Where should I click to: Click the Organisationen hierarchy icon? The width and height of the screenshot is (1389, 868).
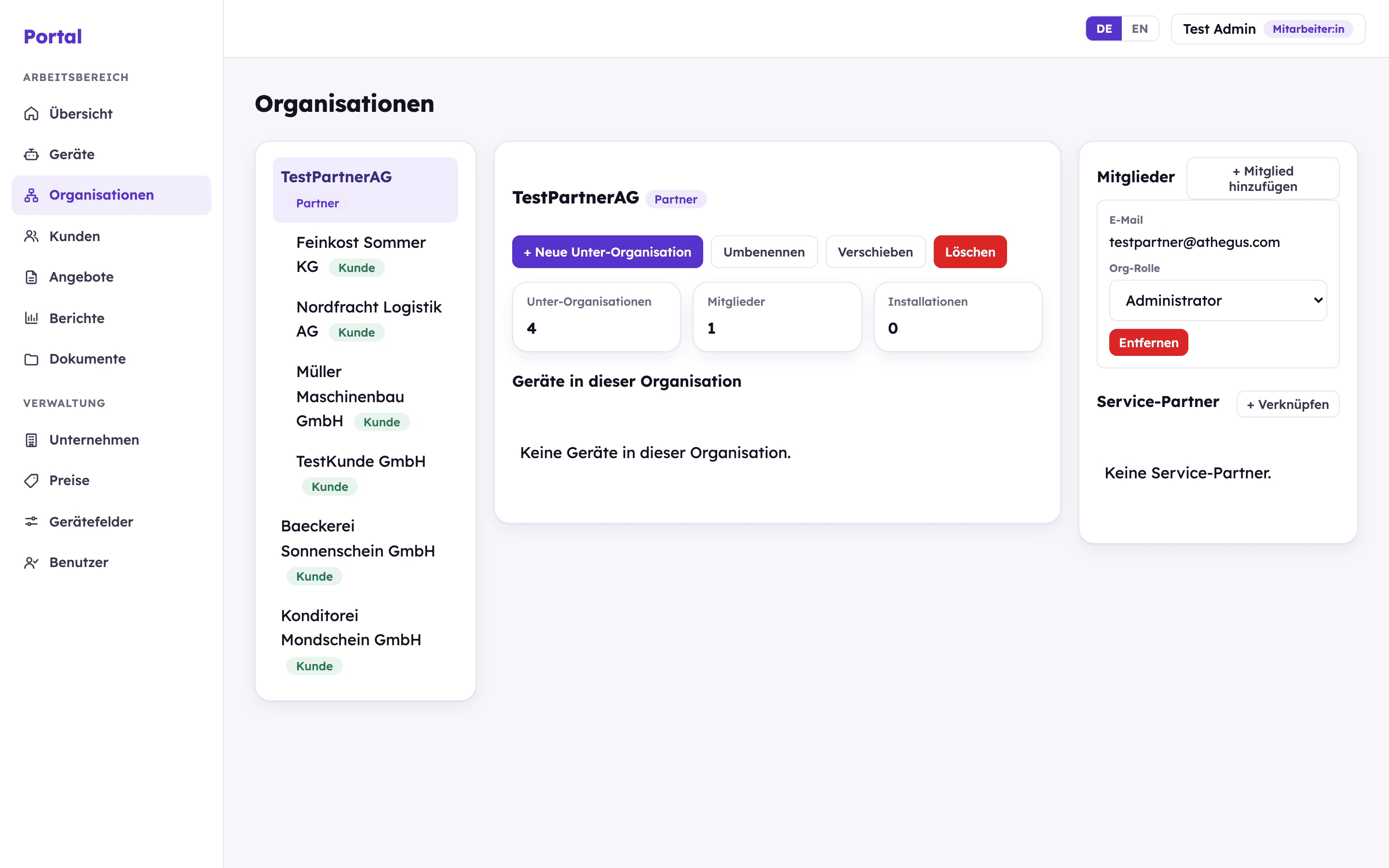tap(31, 195)
